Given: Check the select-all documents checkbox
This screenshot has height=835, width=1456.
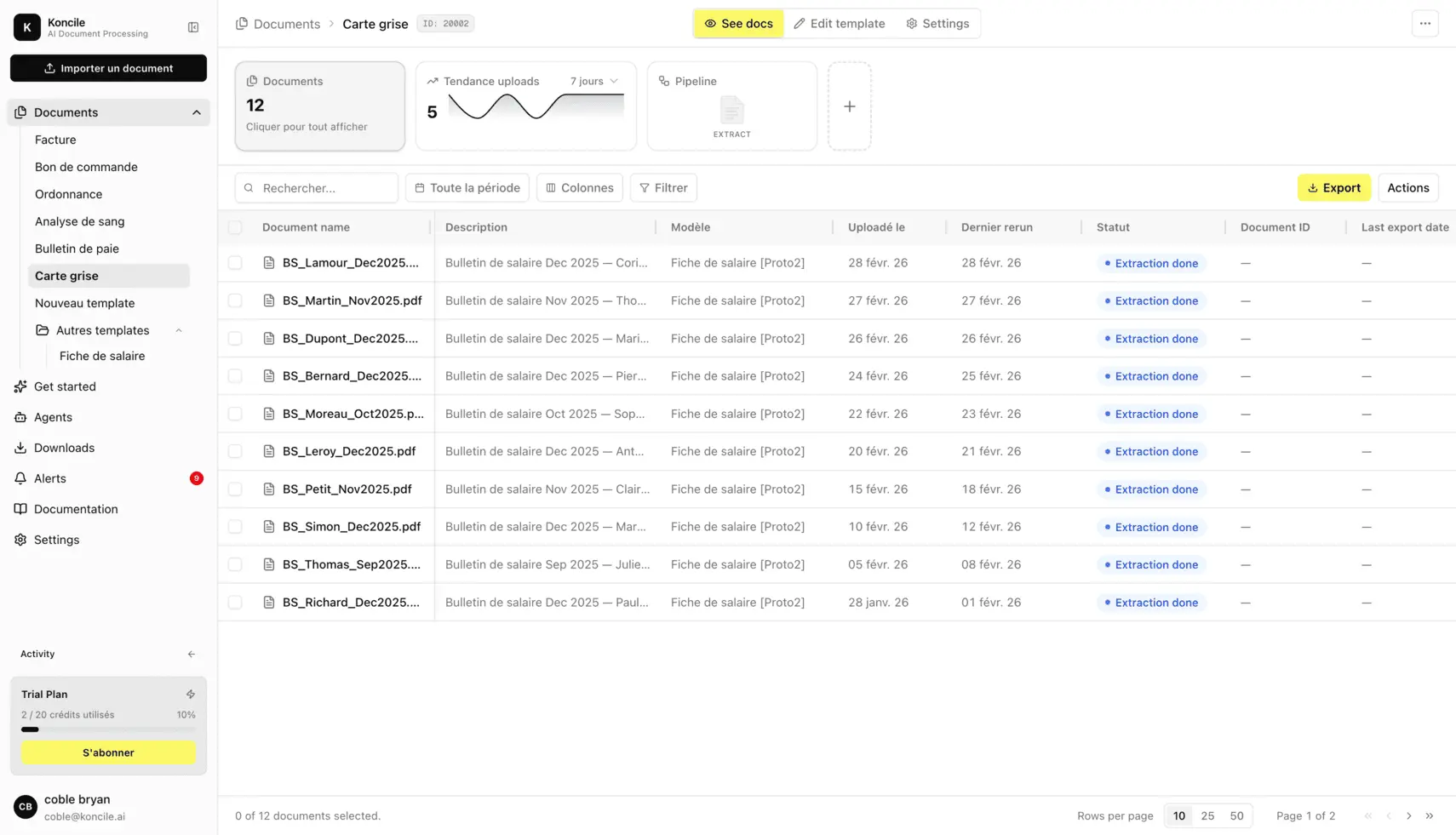Looking at the screenshot, I should [x=235, y=227].
